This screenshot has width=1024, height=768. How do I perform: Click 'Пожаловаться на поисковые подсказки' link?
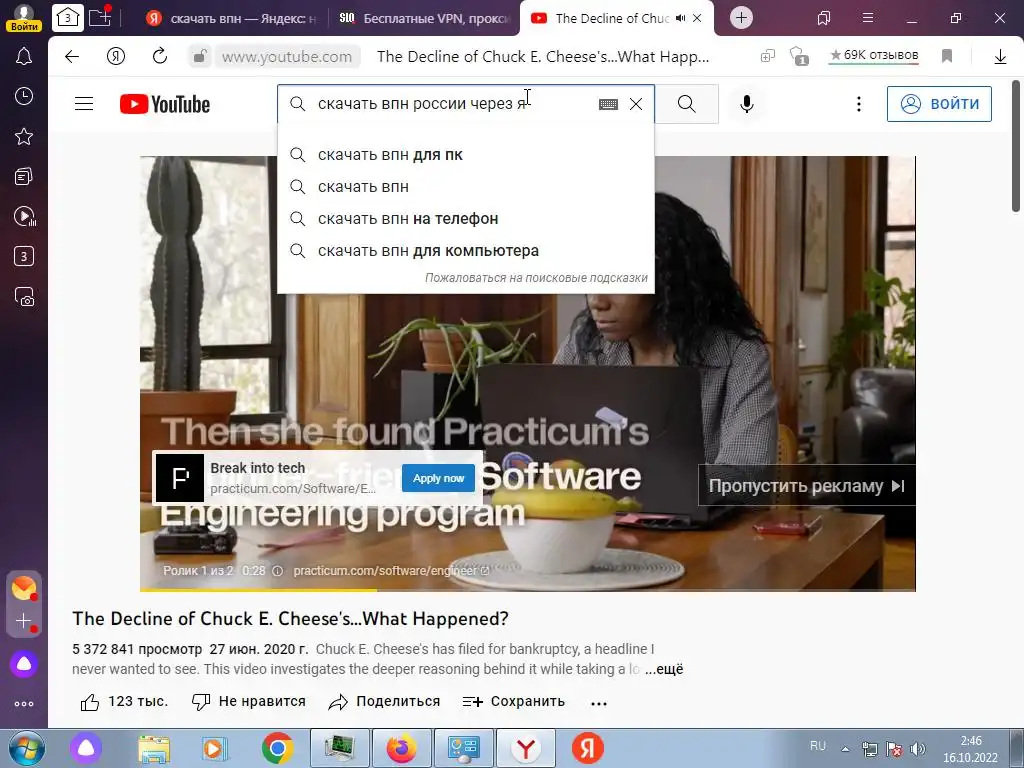coord(536,278)
